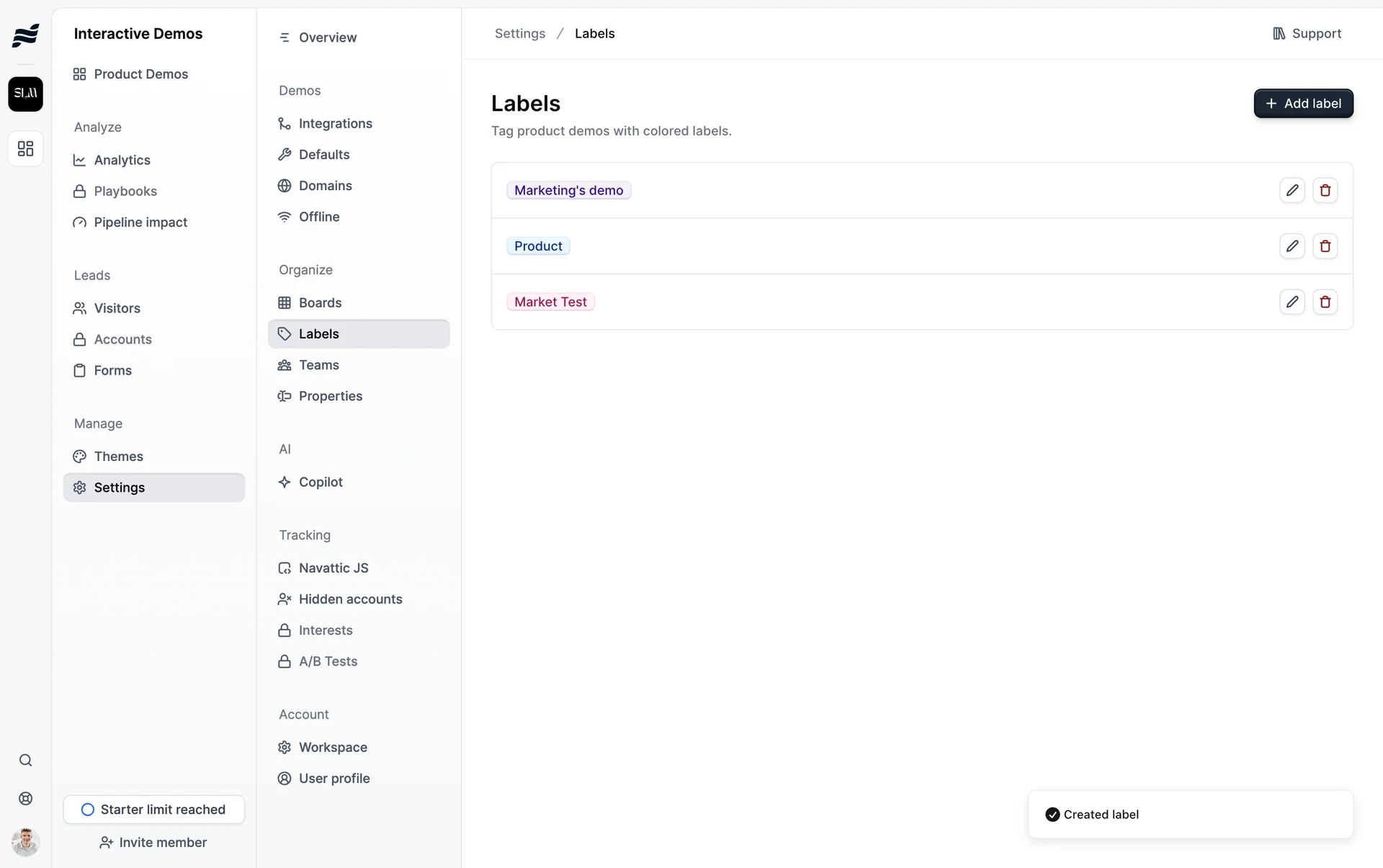Select Themes under Manage

(x=118, y=457)
